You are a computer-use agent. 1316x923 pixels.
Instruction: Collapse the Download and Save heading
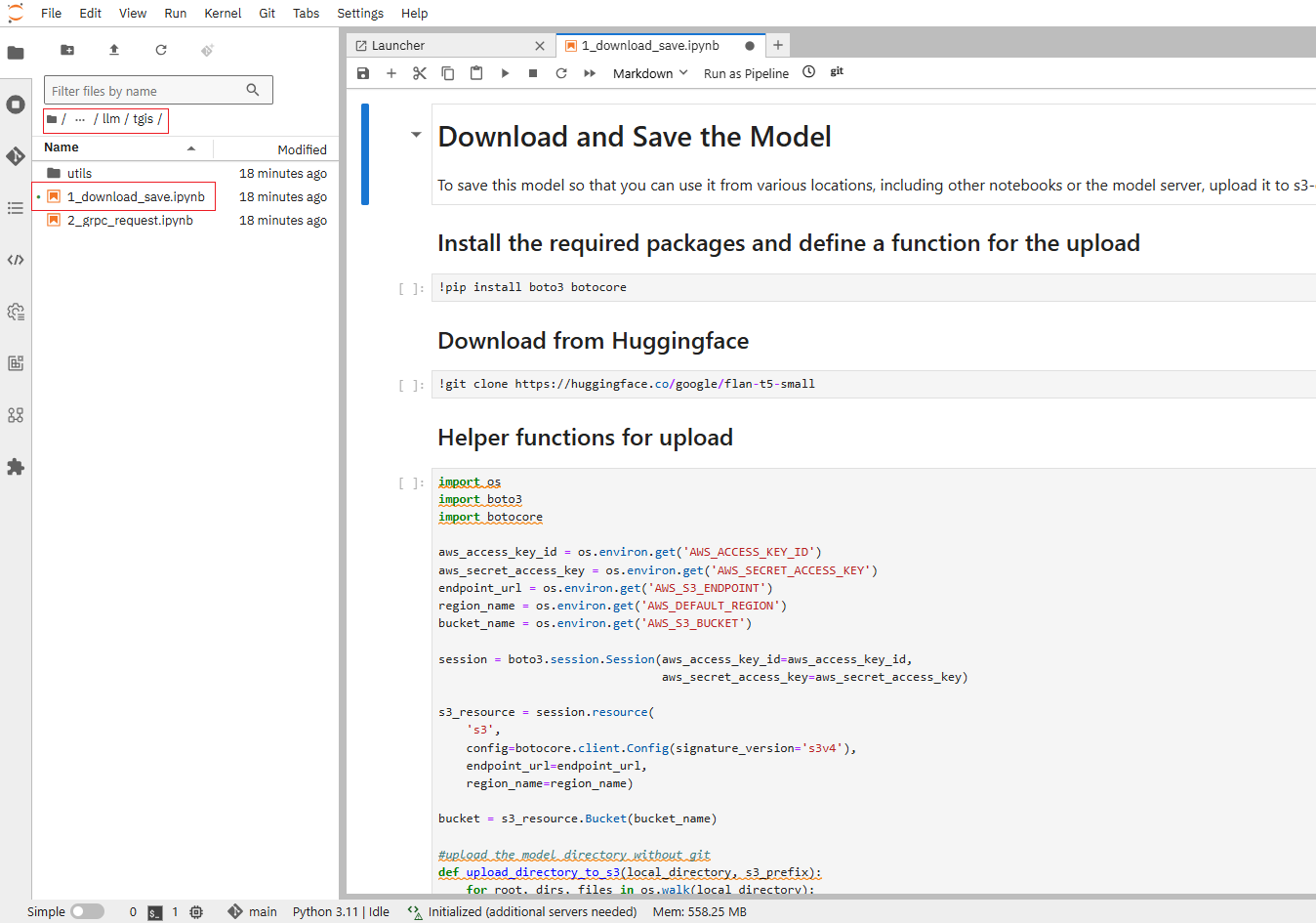tap(416, 135)
